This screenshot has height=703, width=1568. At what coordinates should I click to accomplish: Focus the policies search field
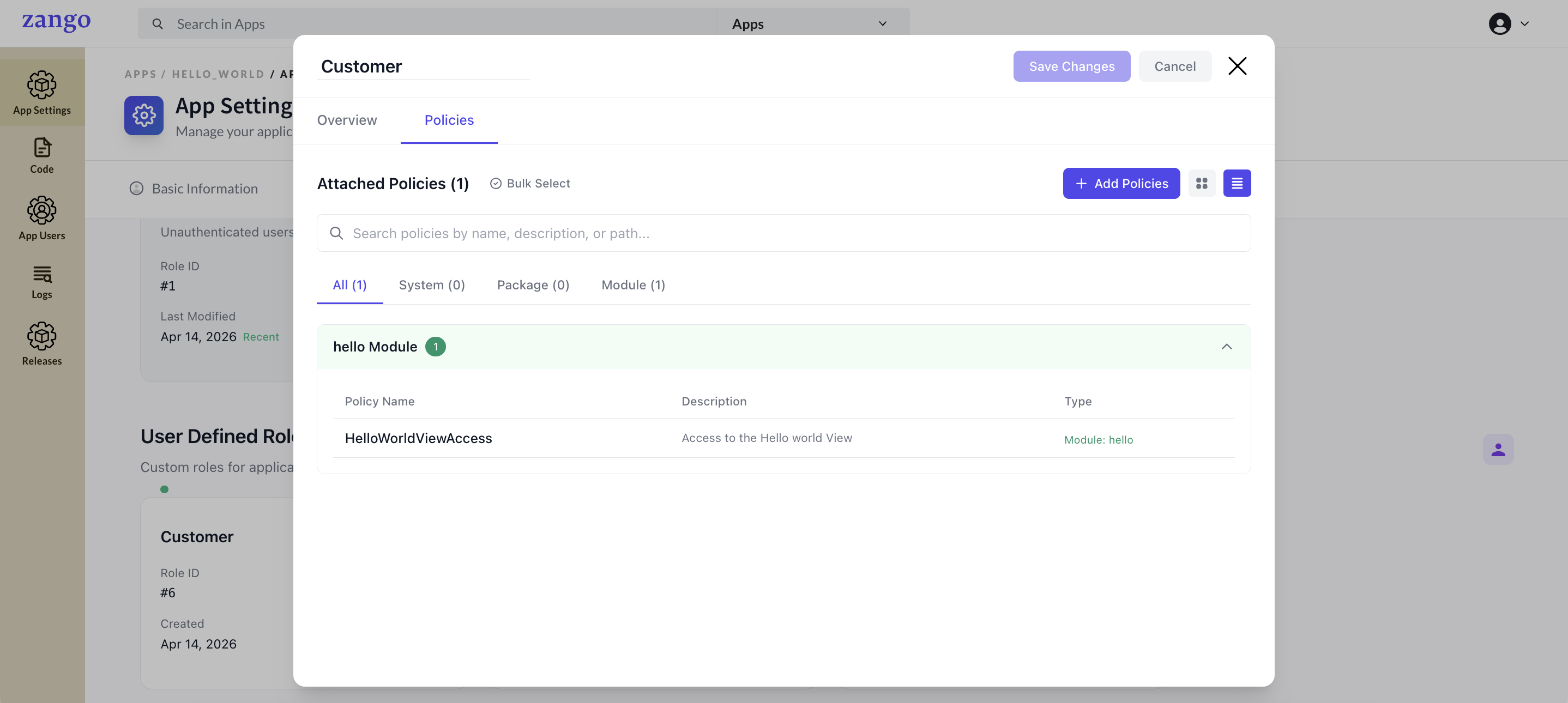coord(783,233)
